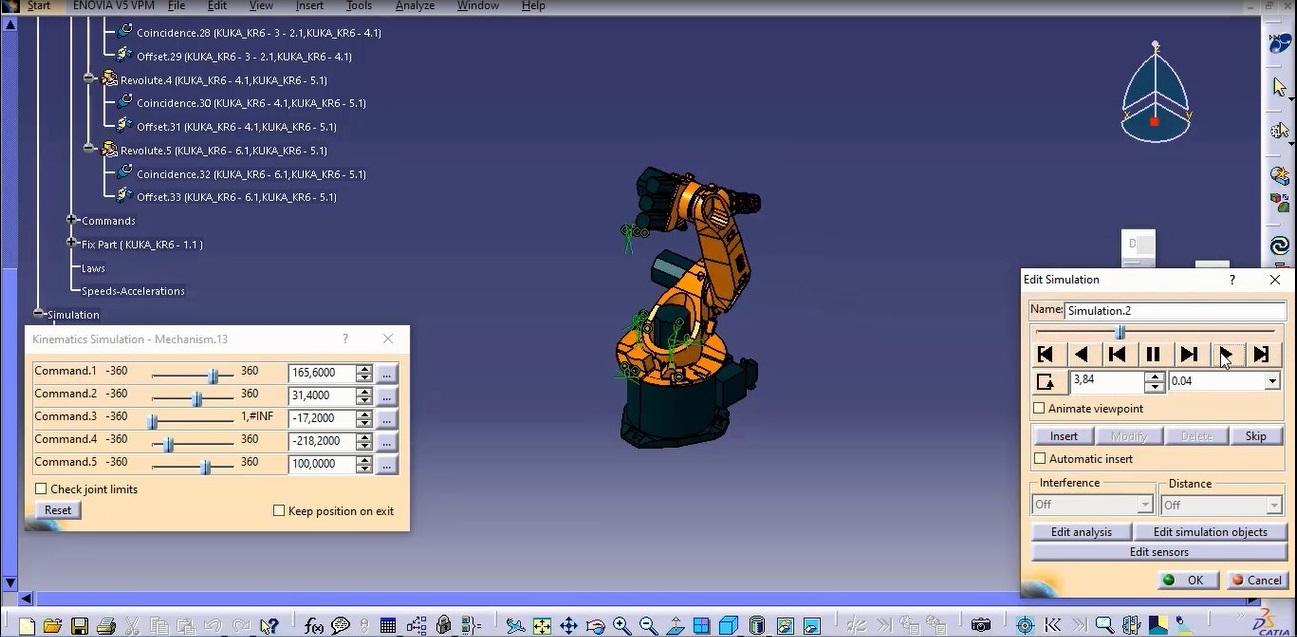Select the Pan four-arrow icon
The width and height of the screenshot is (1297, 637).
pos(568,626)
